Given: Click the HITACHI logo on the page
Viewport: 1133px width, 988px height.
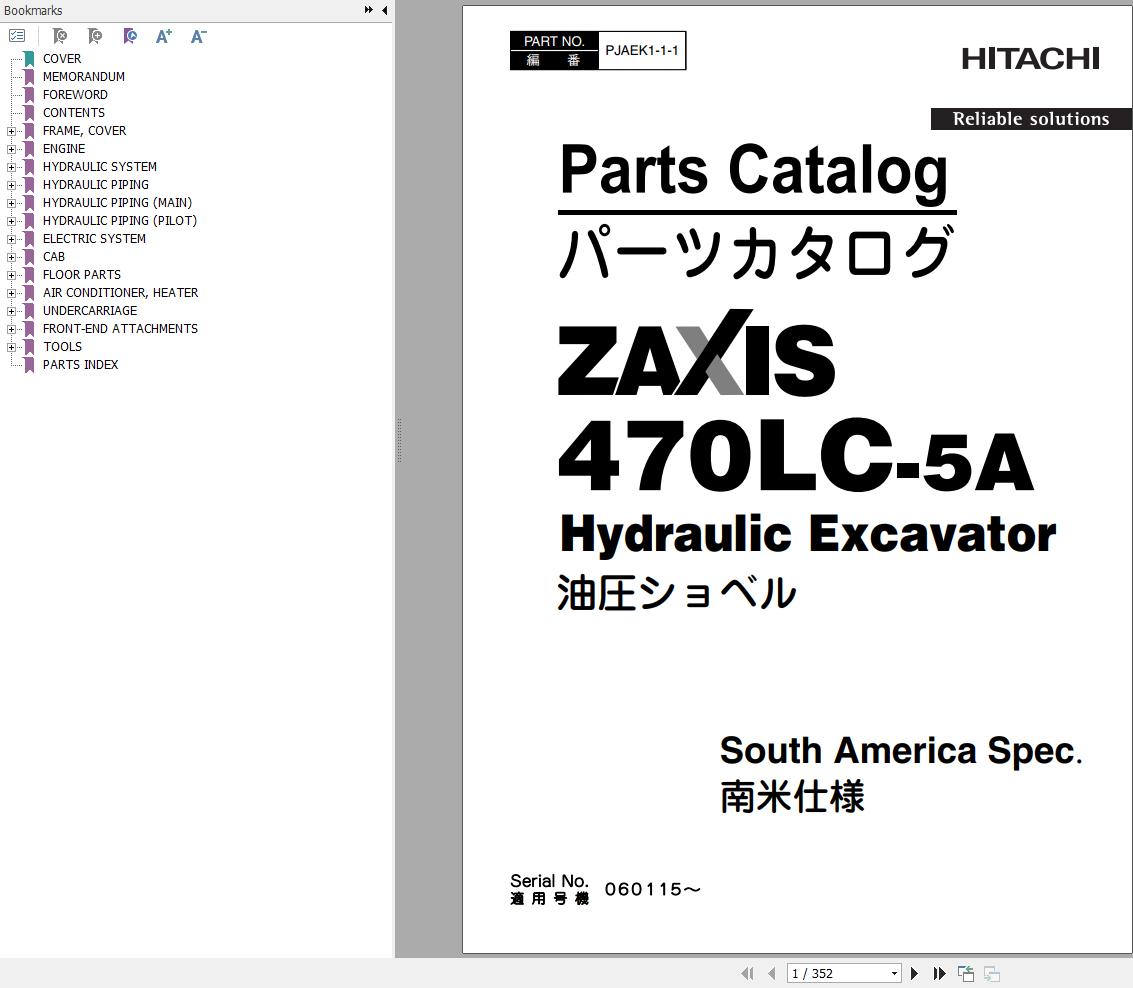Looking at the screenshot, I should pos(1030,59).
